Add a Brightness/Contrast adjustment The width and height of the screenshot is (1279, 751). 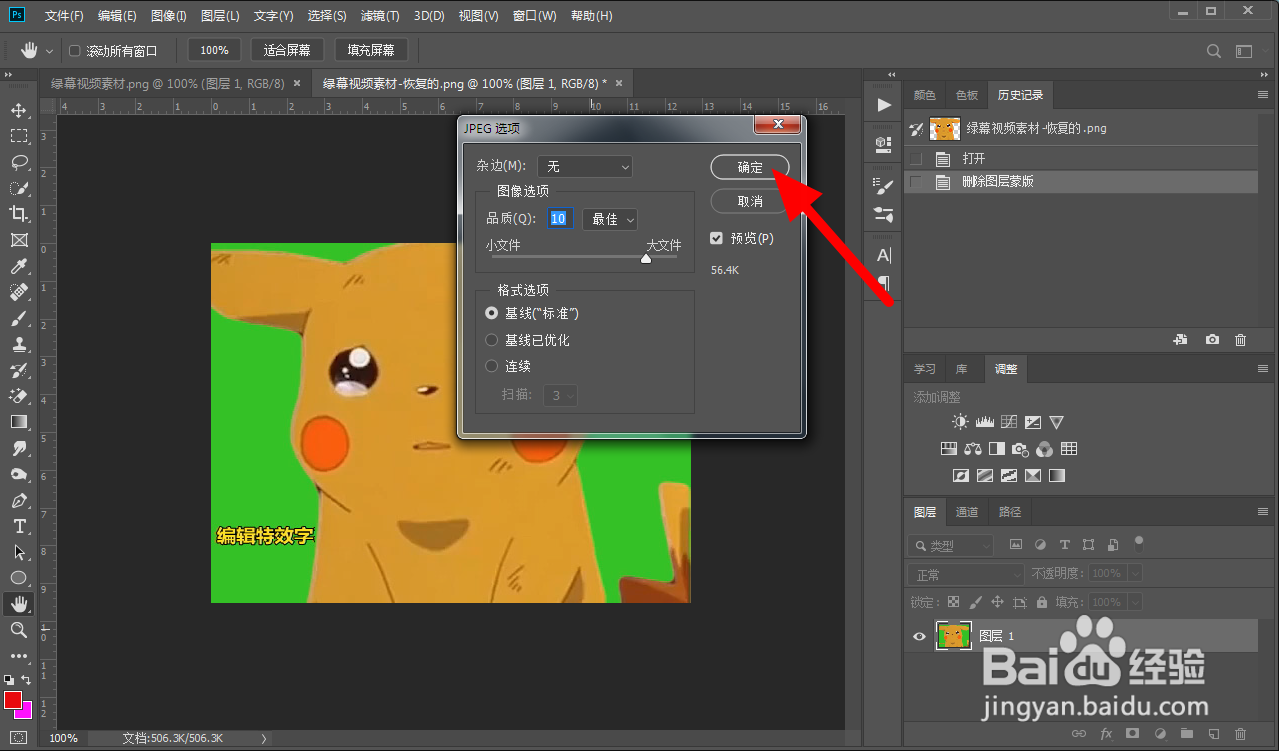coord(960,422)
